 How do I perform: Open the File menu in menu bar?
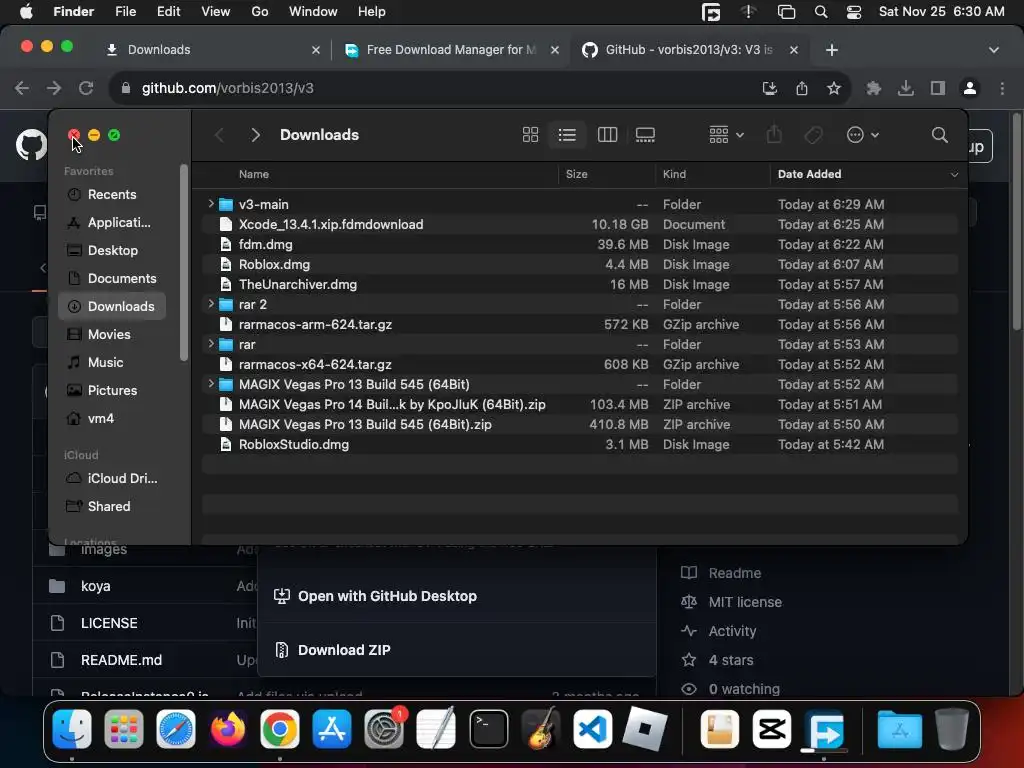click(125, 12)
